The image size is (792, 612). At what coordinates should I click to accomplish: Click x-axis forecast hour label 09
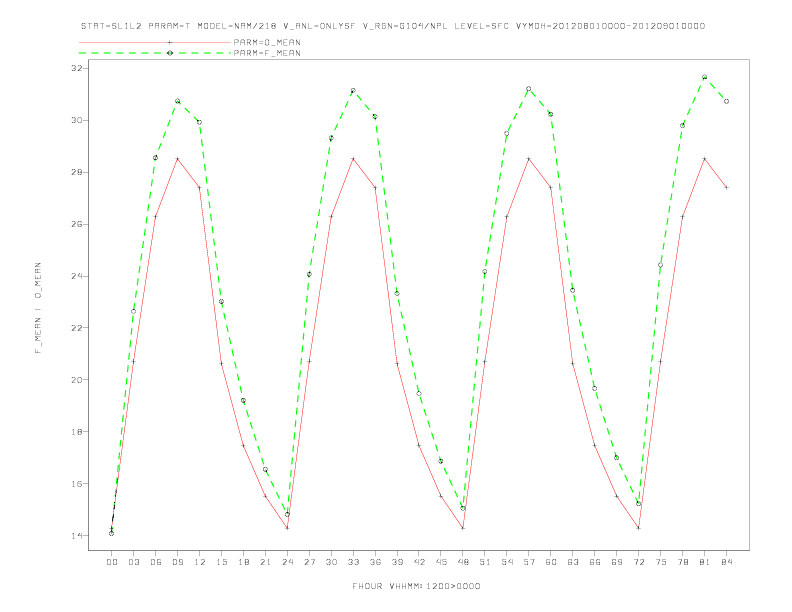coord(177,562)
